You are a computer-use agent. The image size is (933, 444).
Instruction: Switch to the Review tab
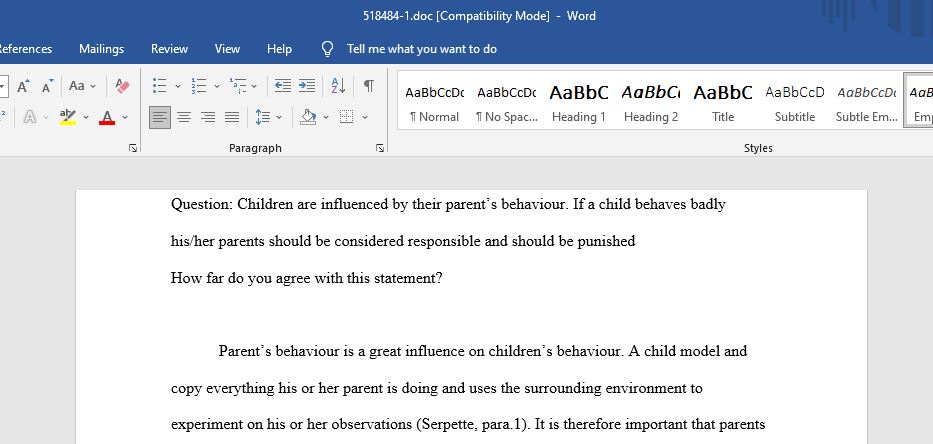[170, 49]
